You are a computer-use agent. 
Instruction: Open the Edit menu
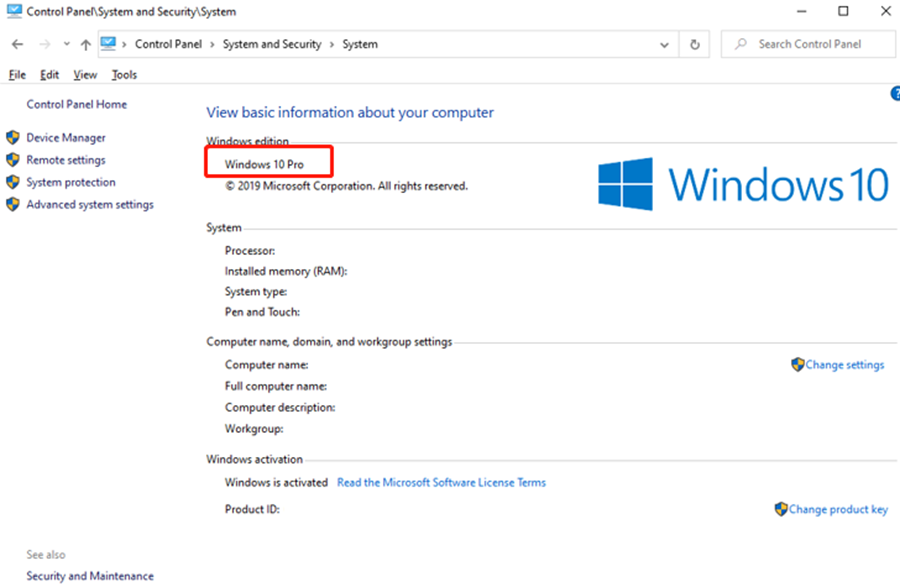point(49,75)
